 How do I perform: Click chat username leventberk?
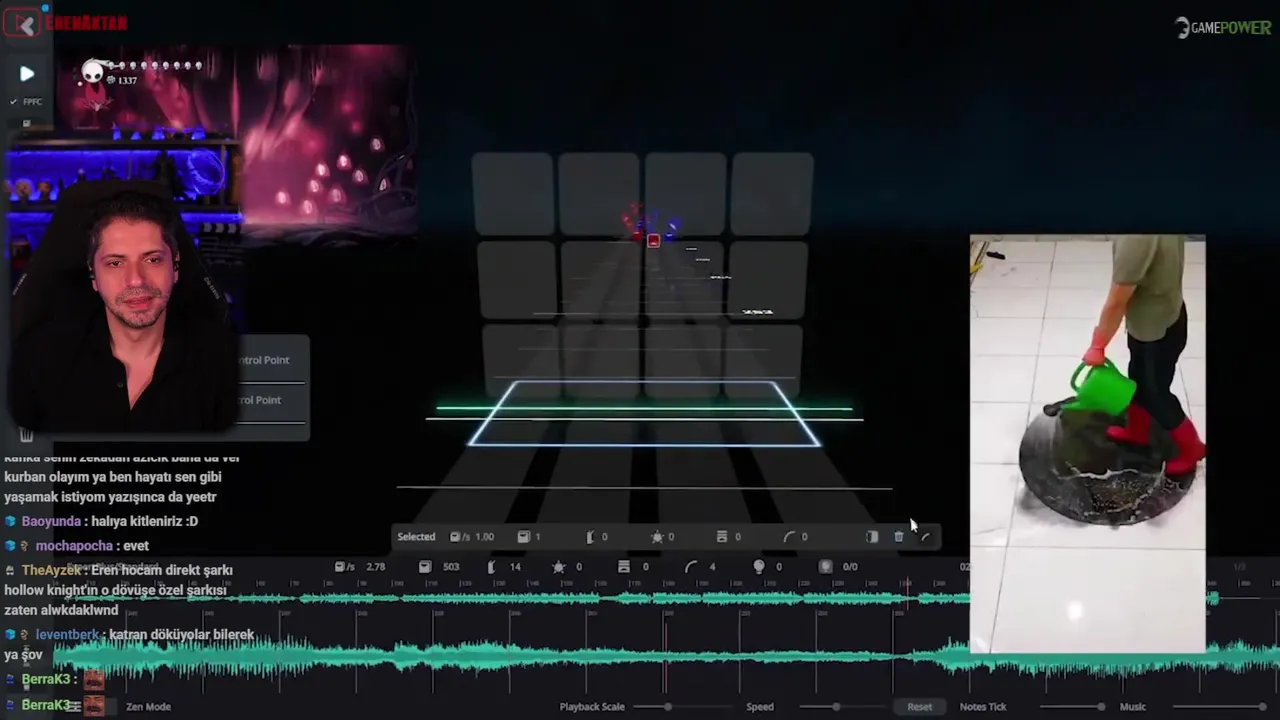67,635
